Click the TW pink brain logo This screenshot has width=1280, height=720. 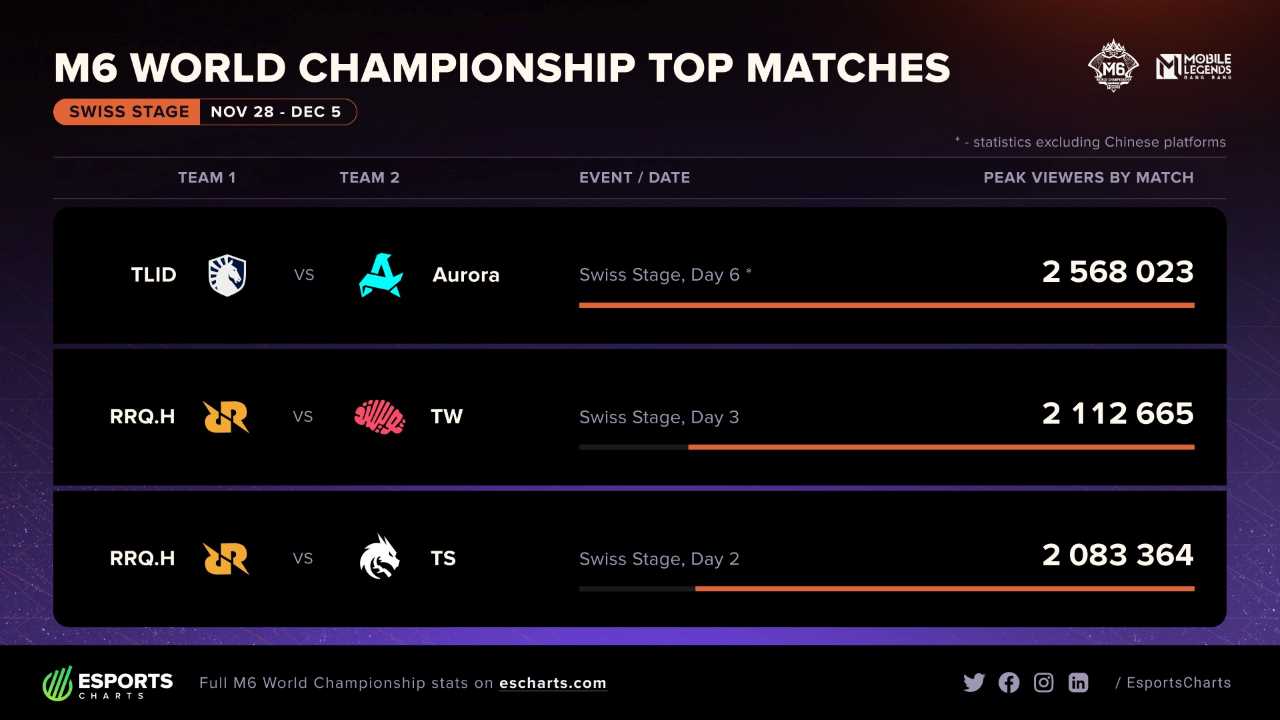380,417
